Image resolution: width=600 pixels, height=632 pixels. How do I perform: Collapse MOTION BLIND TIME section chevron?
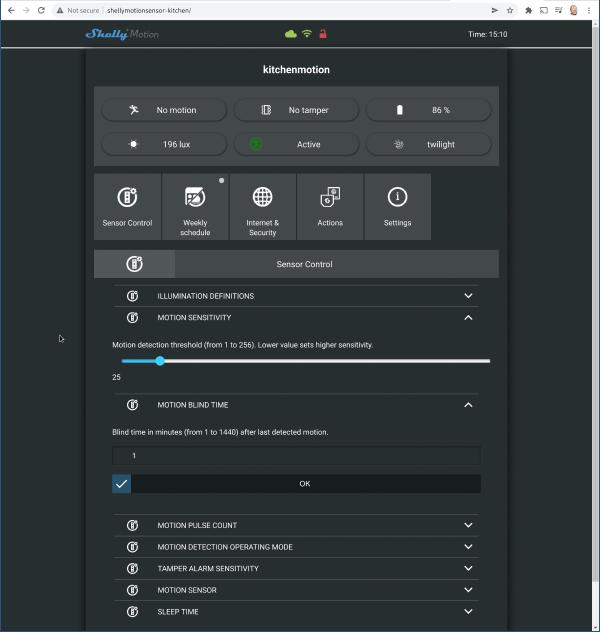click(x=468, y=405)
